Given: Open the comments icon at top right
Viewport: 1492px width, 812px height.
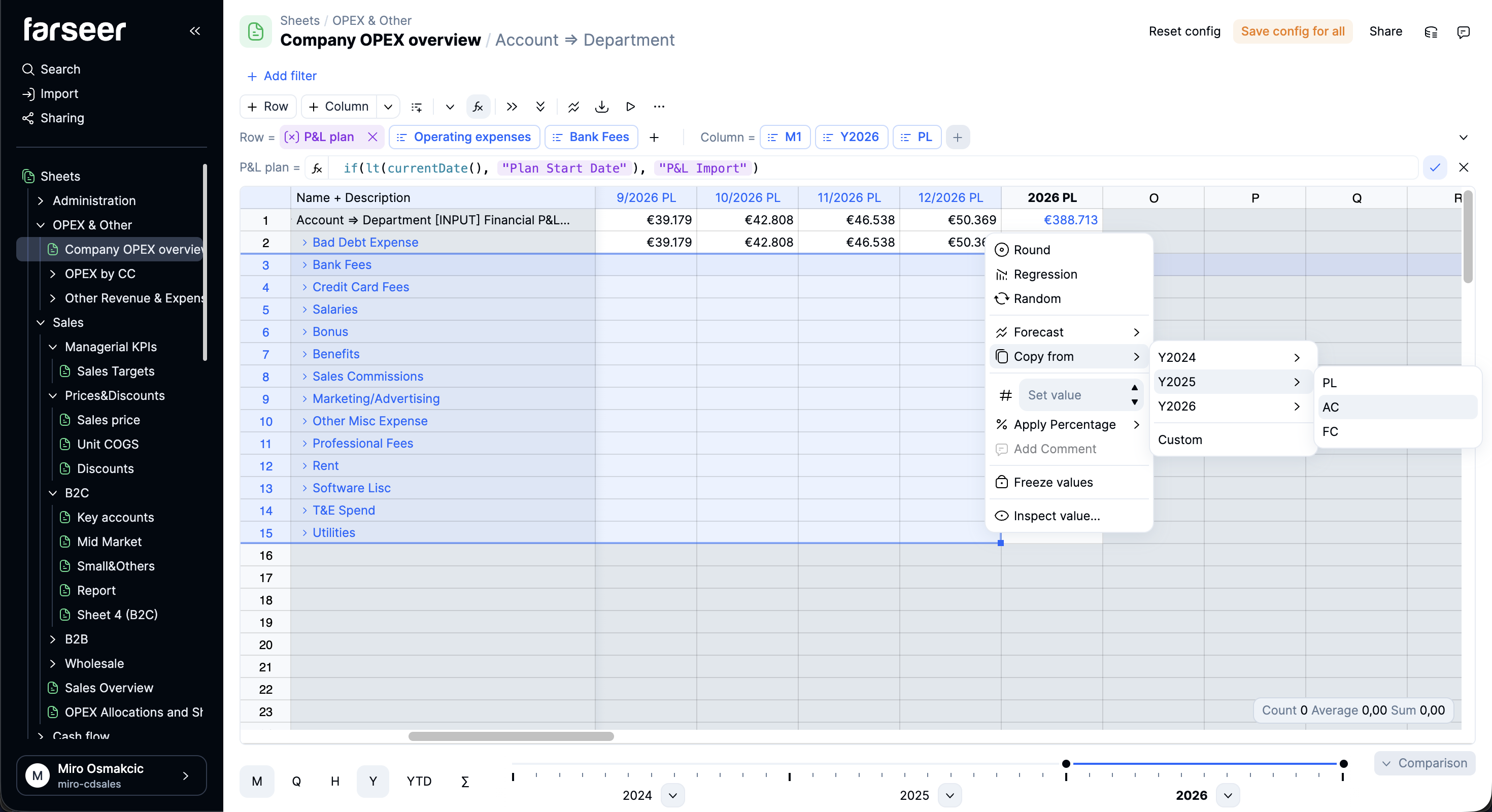Looking at the screenshot, I should pyautogui.click(x=1463, y=32).
